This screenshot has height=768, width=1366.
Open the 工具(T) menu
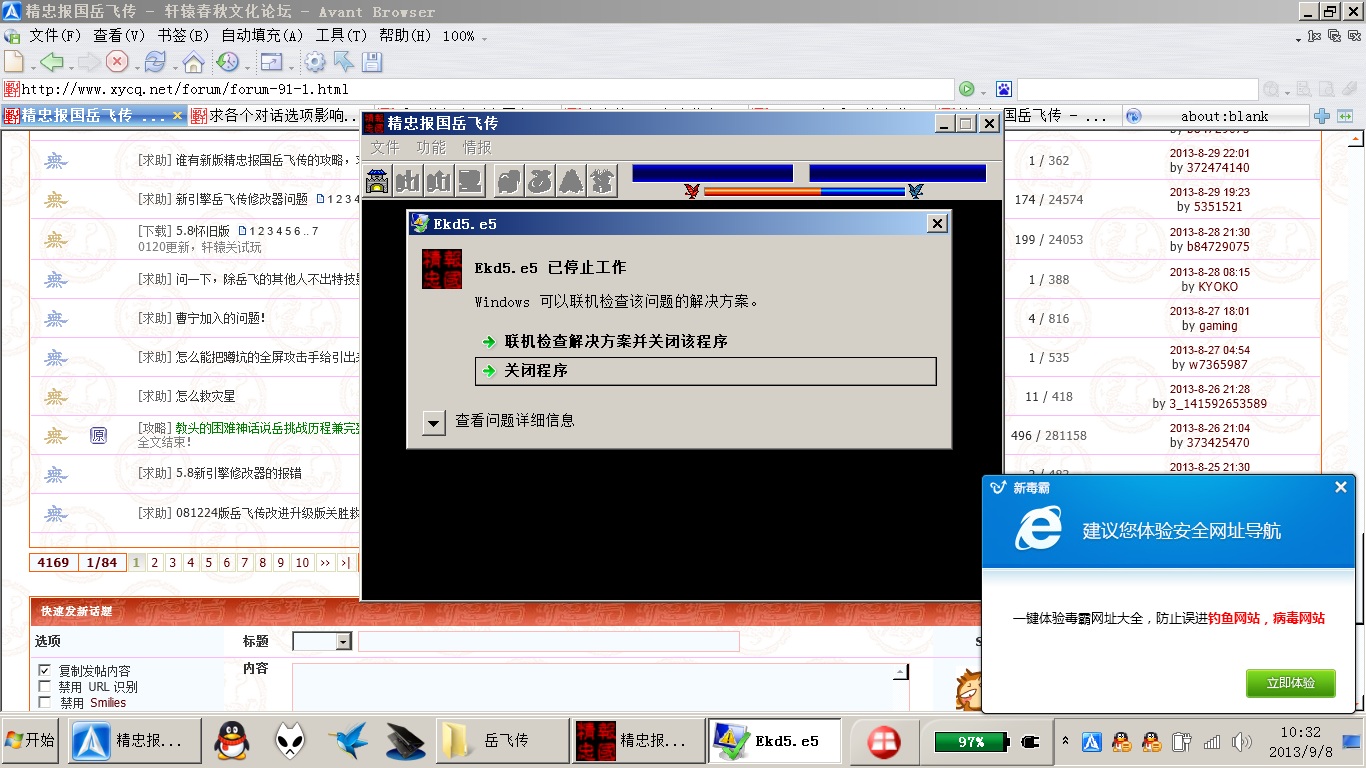341,36
